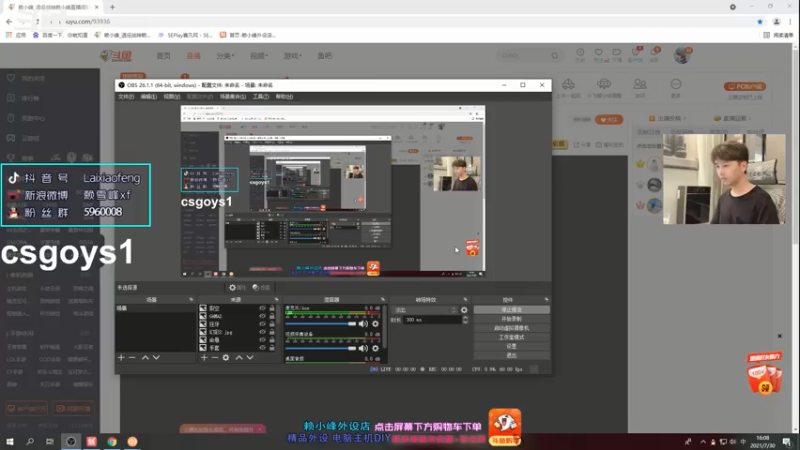
Task: Bookmark this page with Chrome star icon
Action: (760, 21)
